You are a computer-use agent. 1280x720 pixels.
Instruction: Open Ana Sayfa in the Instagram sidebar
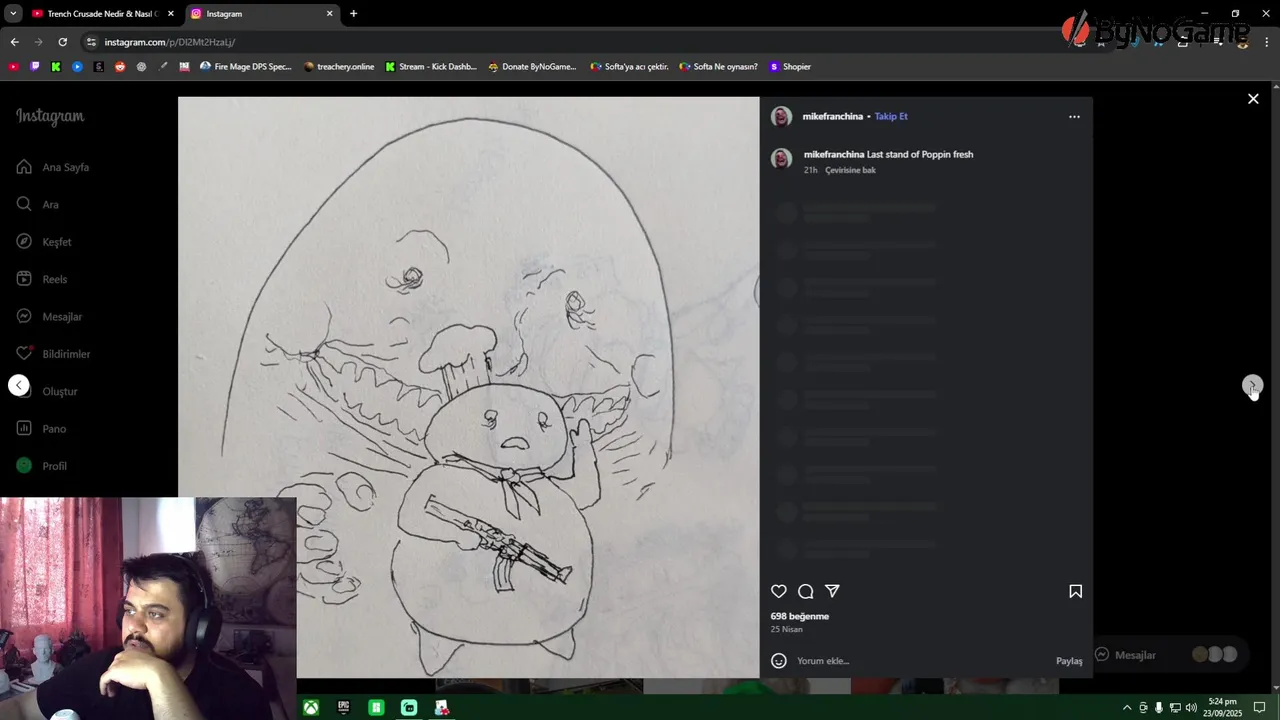(x=53, y=167)
